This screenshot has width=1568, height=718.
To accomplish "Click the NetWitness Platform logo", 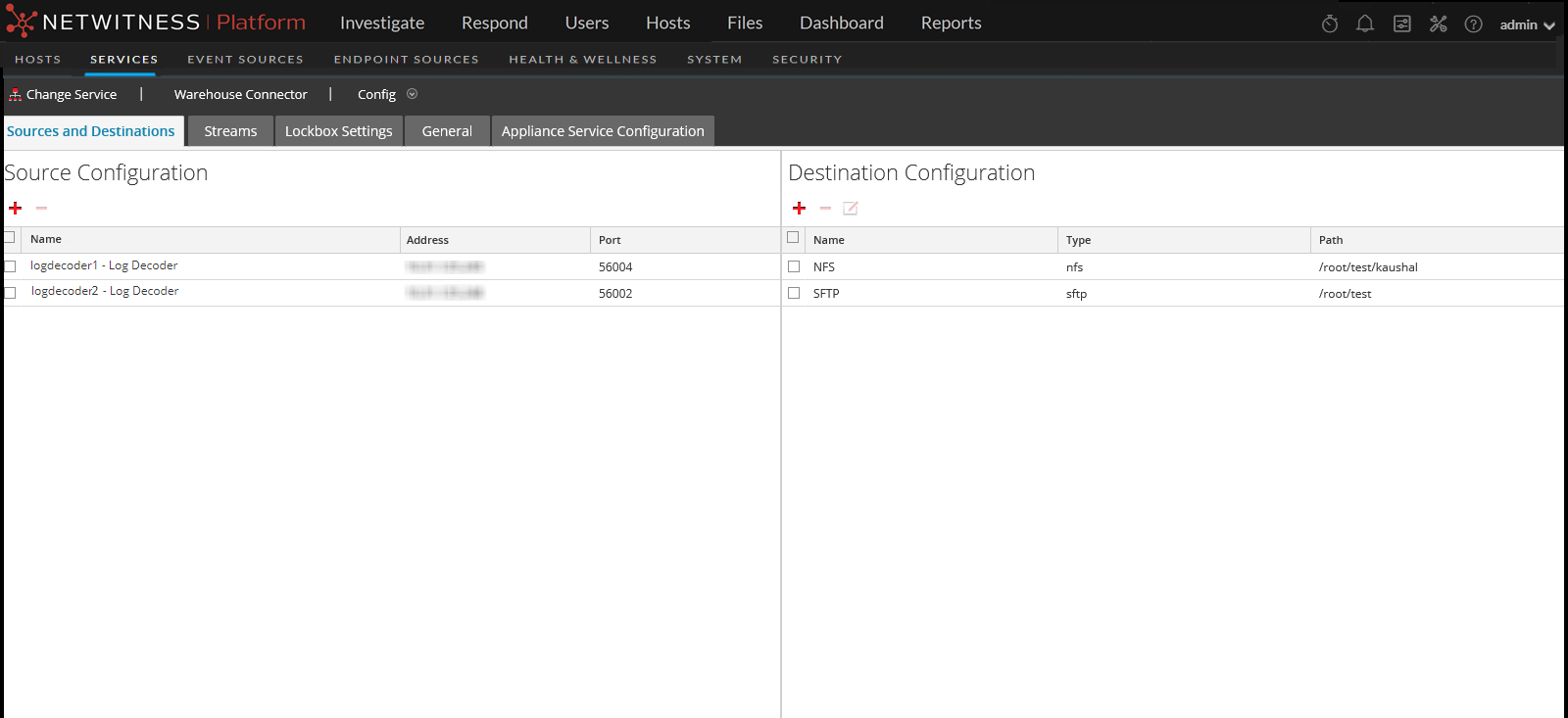I will [156, 23].
